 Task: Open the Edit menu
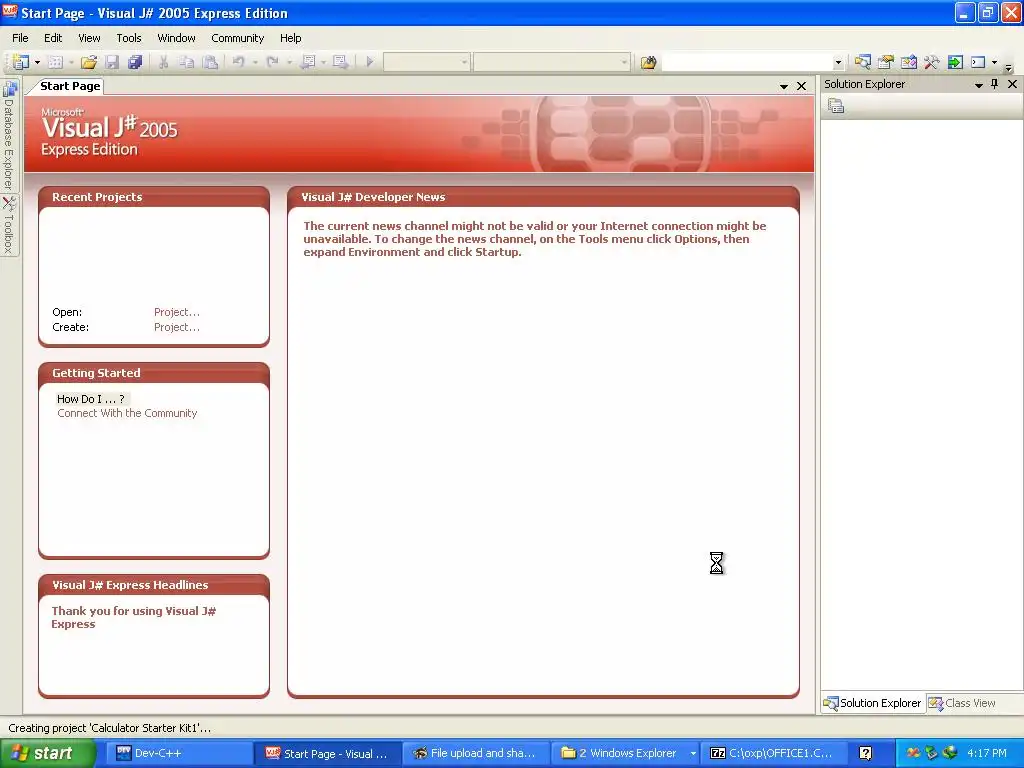point(53,38)
